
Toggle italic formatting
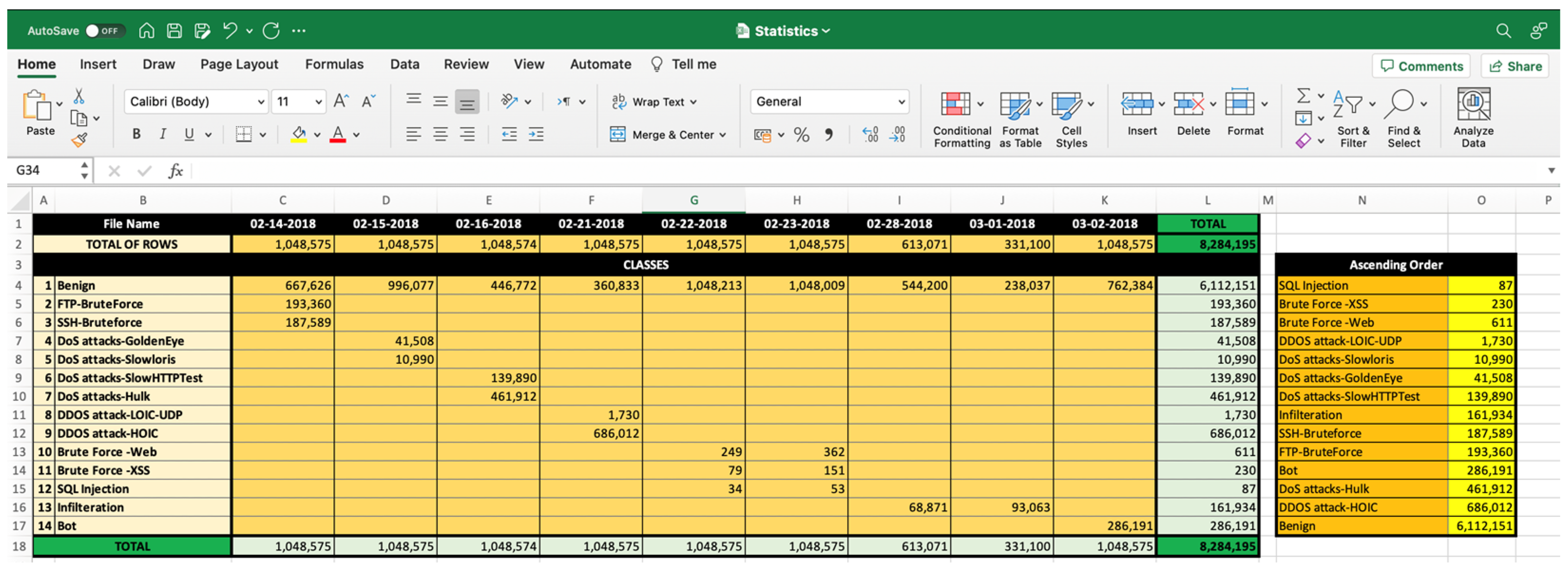point(163,134)
